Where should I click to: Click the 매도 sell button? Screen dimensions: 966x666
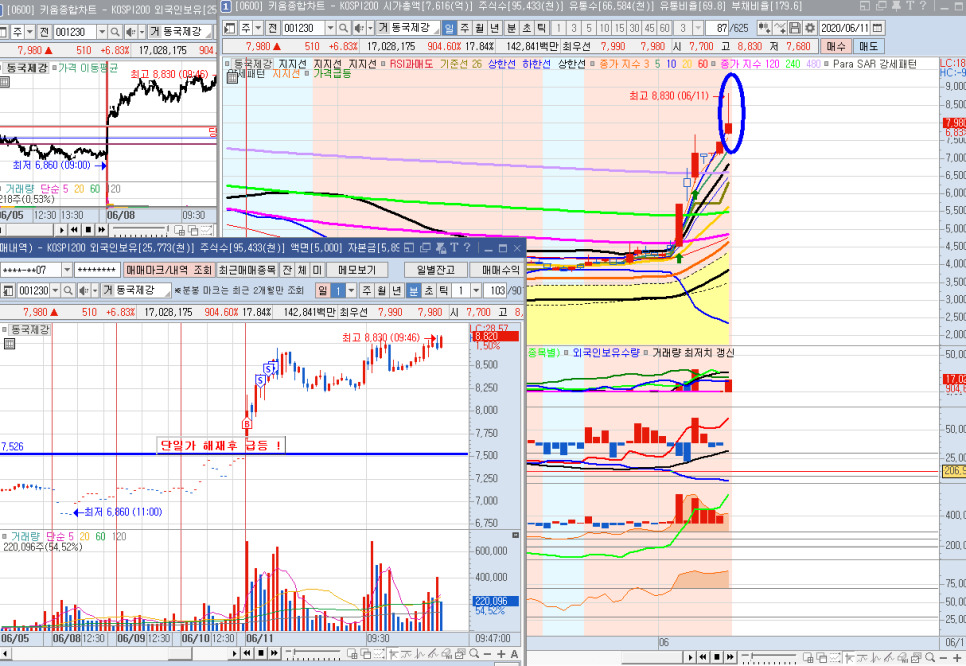coord(869,46)
